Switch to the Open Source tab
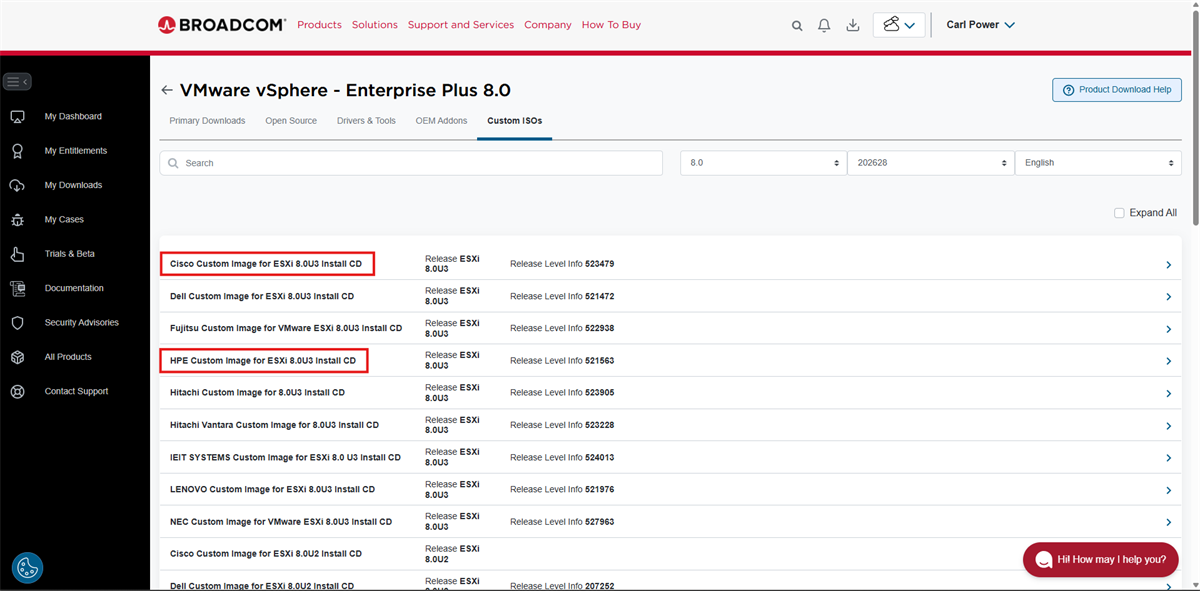Image resolution: width=1200 pixels, height=591 pixels. tap(291, 121)
